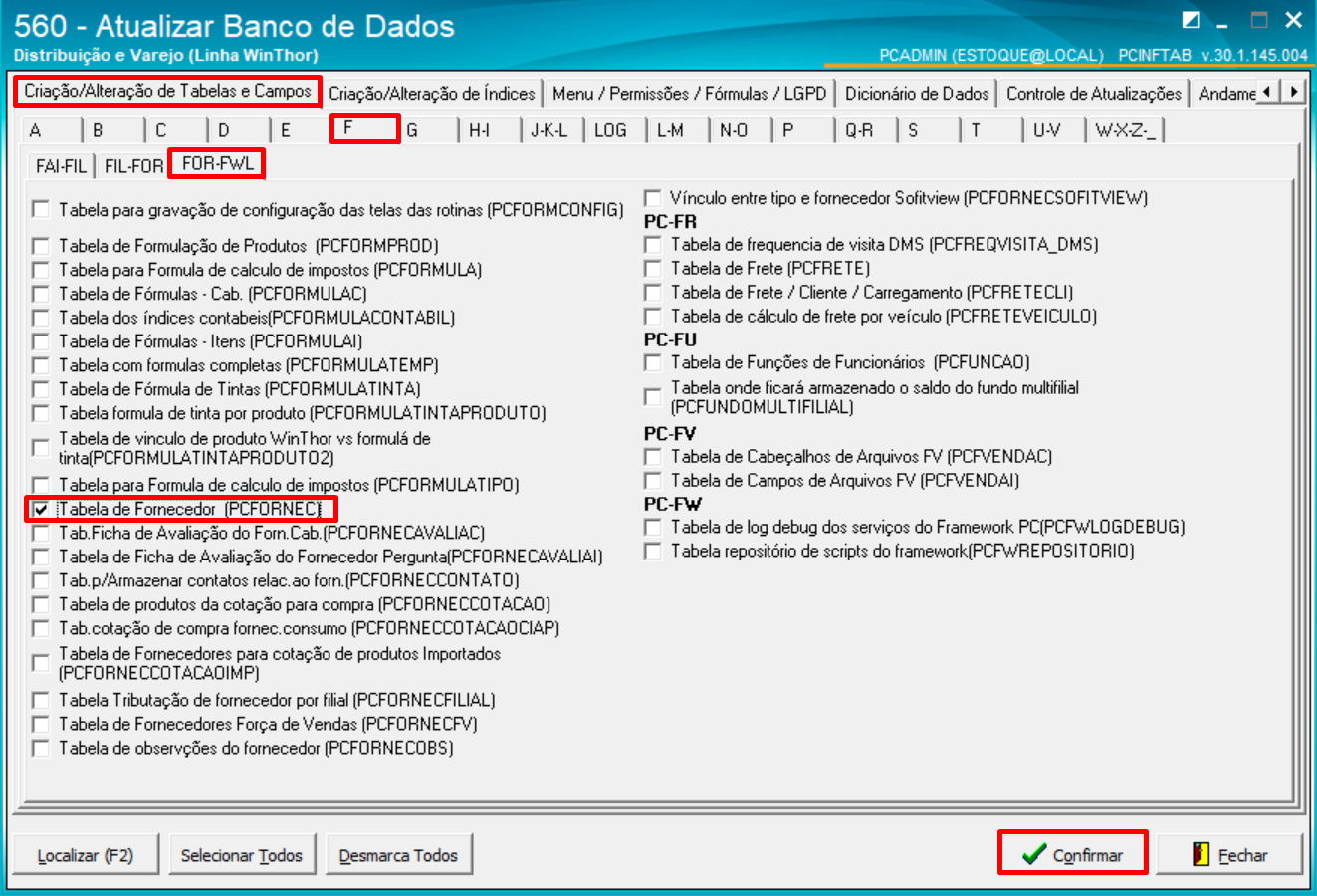Open Controle de Atualizações tab
The width and height of the screenshot is (1317, 896).
pyautogui.click(x=1094, y=93)
